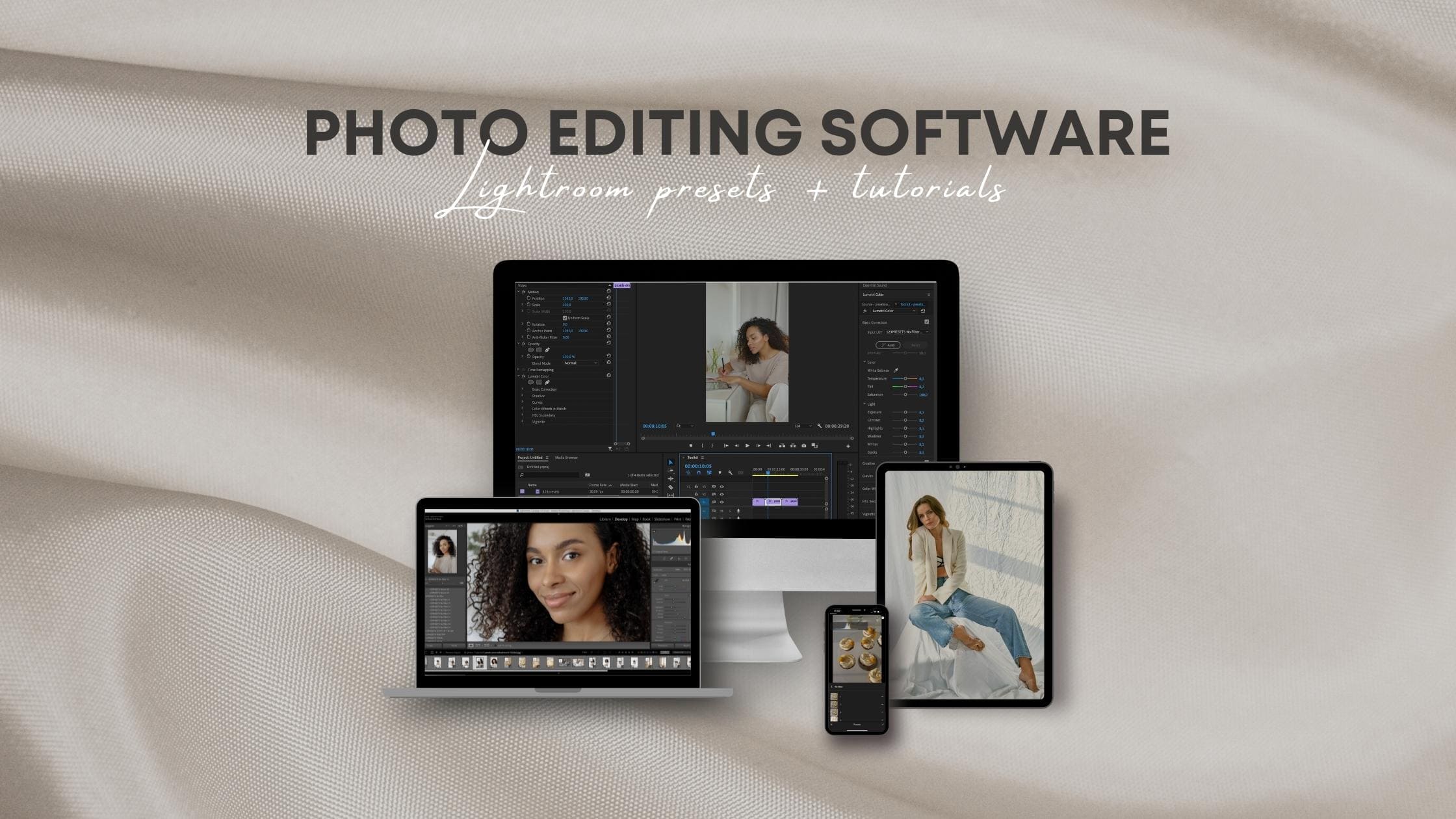Adjust Exposure slider in Lumetri Color
Screen dimensions: 1456x819
905,412
